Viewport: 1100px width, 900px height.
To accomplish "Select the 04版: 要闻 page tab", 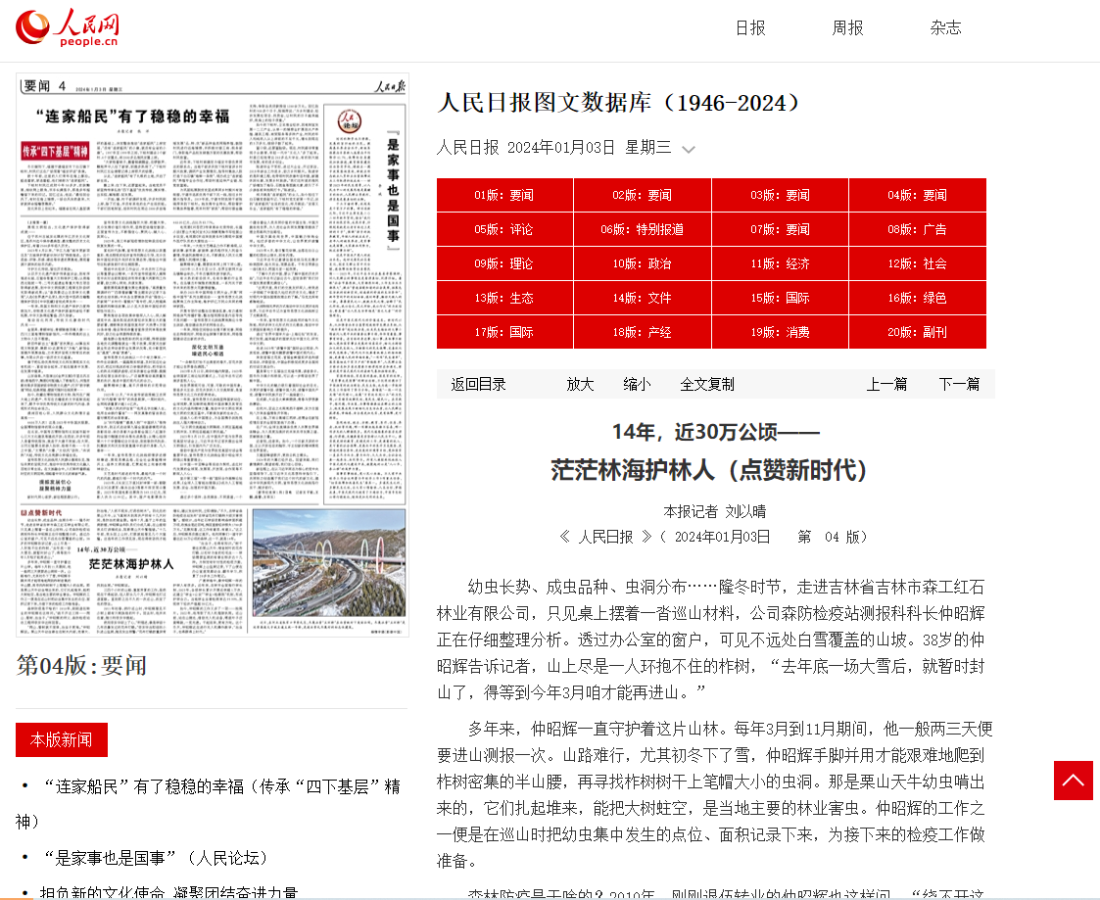I will [x=917, y=195].
